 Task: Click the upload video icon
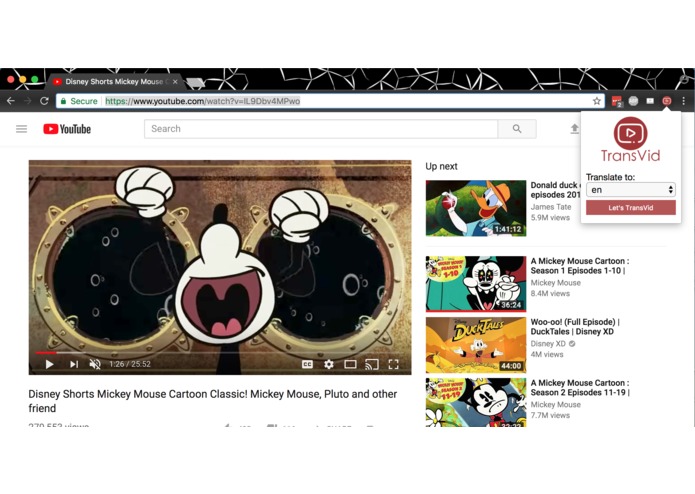coord(574,129)
